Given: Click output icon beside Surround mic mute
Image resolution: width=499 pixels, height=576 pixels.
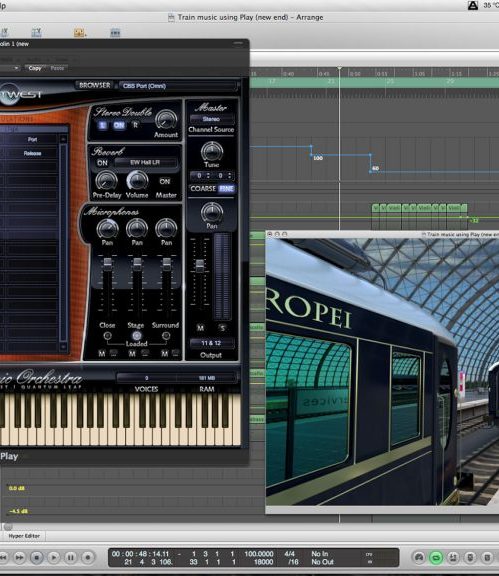Looking at the screenshot, I should tap(176, 353).
